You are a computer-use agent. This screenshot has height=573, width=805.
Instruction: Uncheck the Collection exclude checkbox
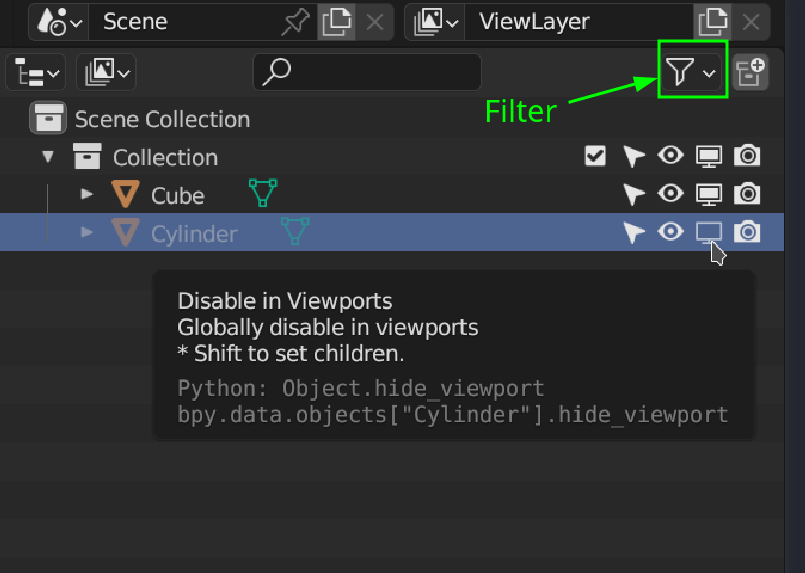[595, 156]
